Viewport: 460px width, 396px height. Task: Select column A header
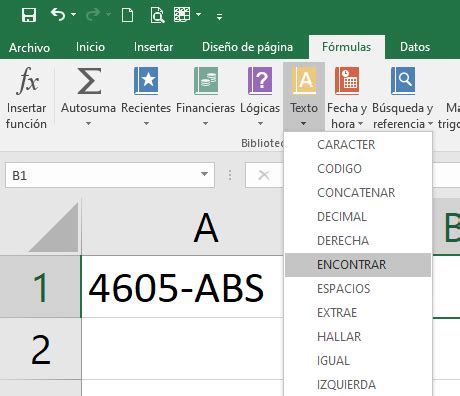coord(183,227)
